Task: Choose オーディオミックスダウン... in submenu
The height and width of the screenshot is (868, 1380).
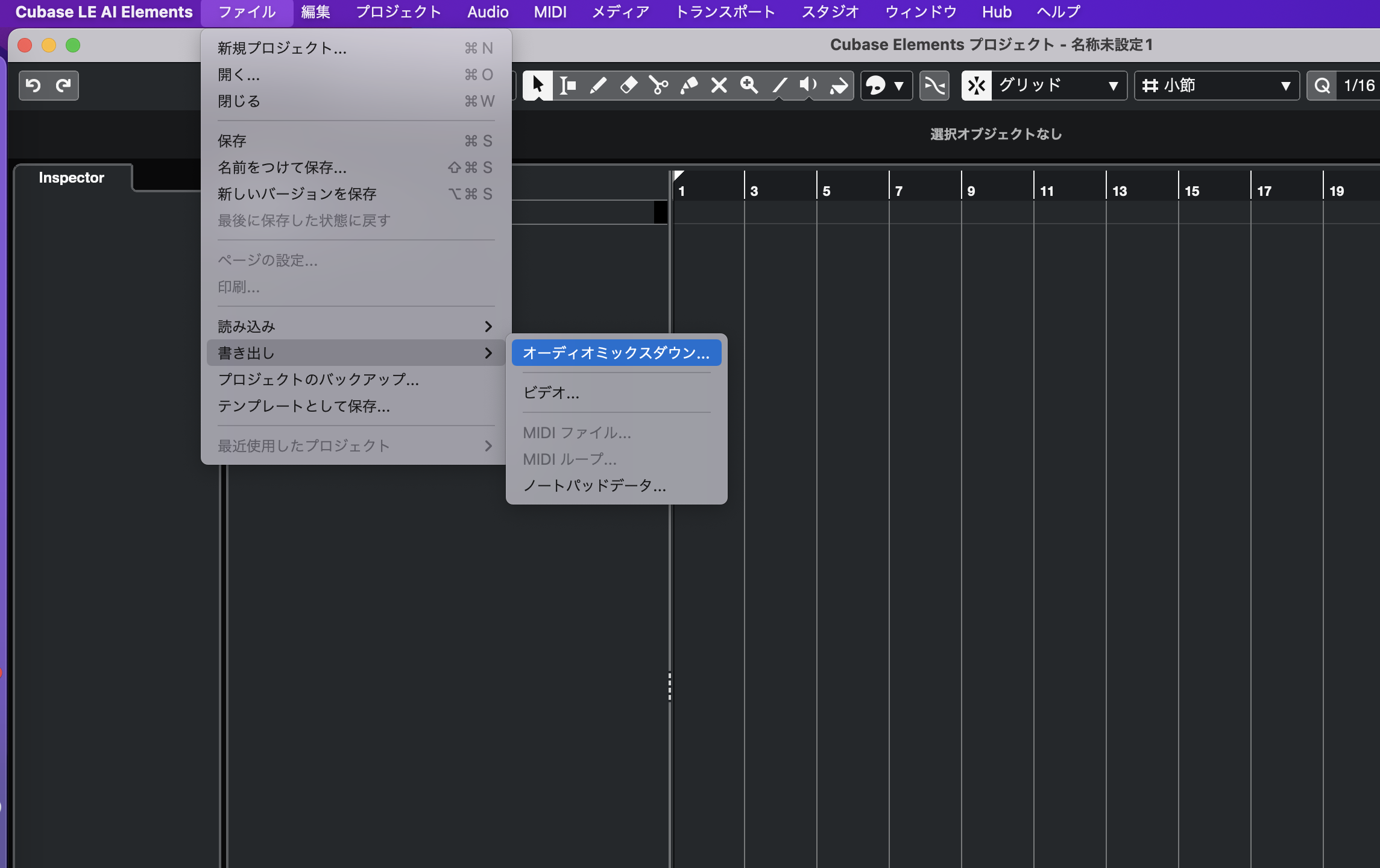Action: [616, 353]
